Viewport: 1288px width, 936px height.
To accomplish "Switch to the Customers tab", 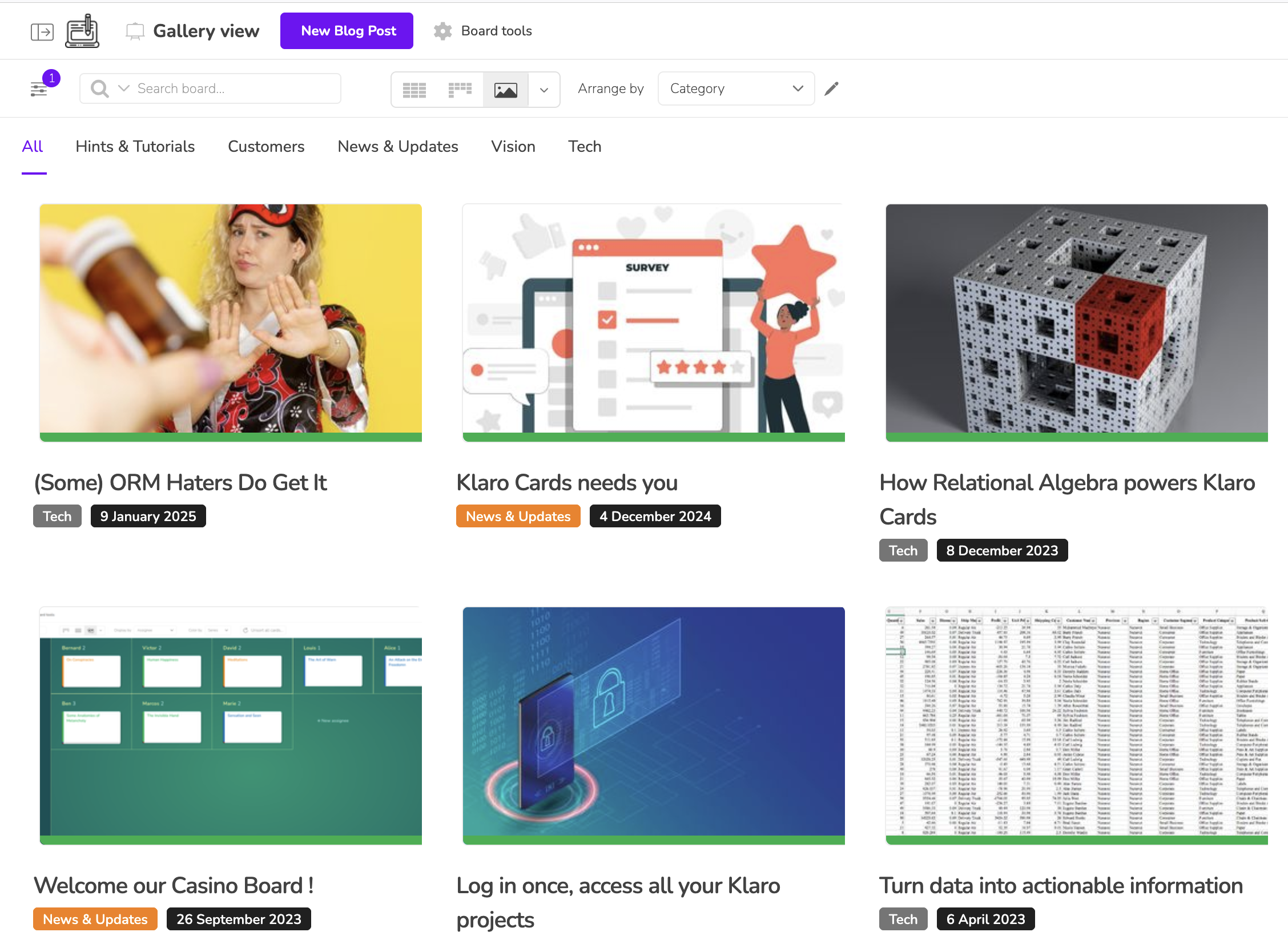I will (x=266, y=147).
